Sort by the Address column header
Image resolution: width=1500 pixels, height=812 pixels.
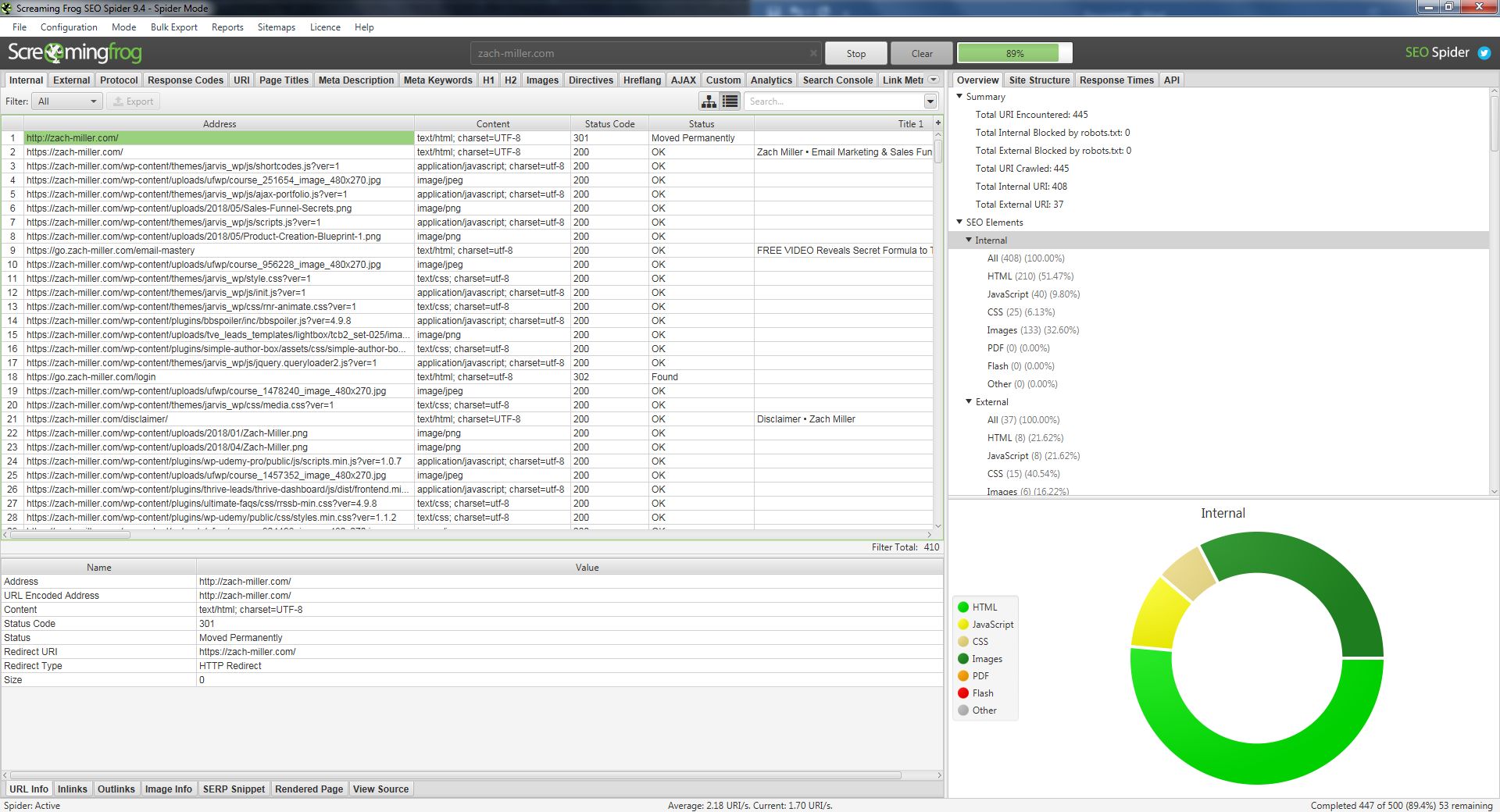click(220, 123)
